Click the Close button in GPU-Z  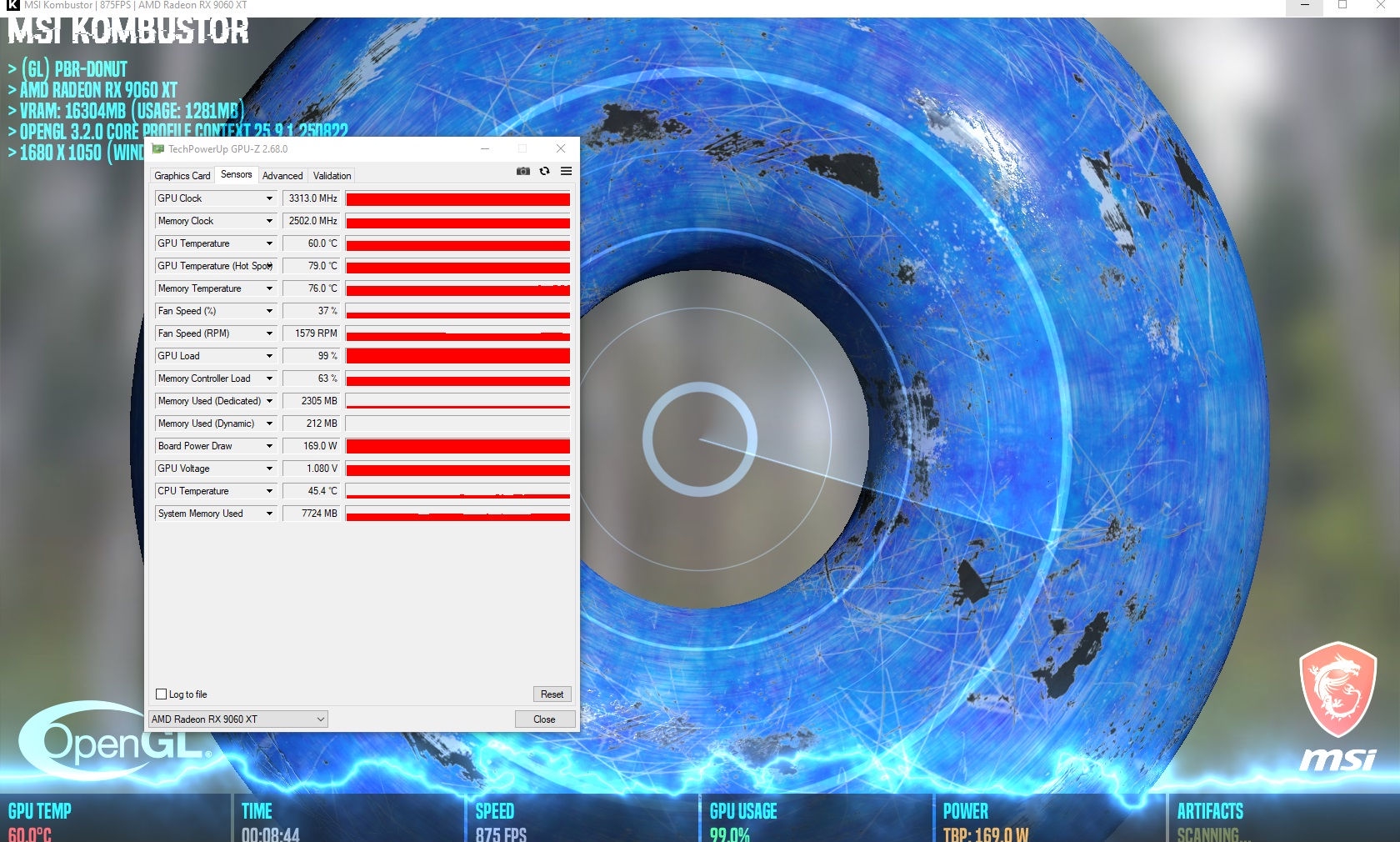click(544, 719)
